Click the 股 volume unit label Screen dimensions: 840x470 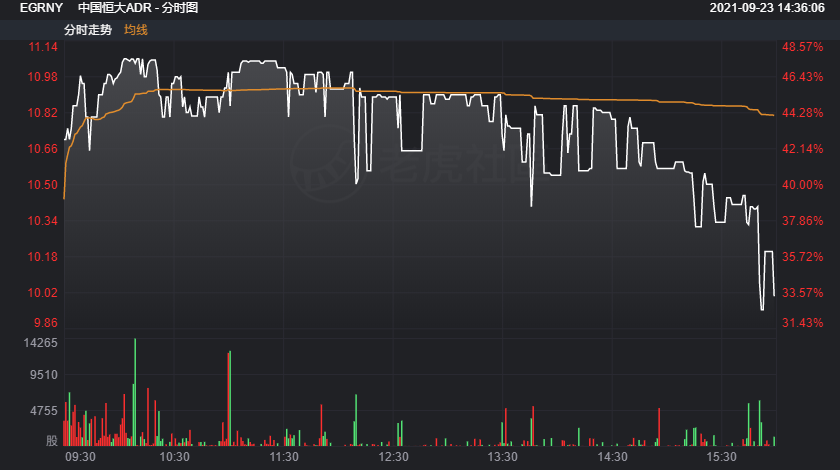[52, 441]
